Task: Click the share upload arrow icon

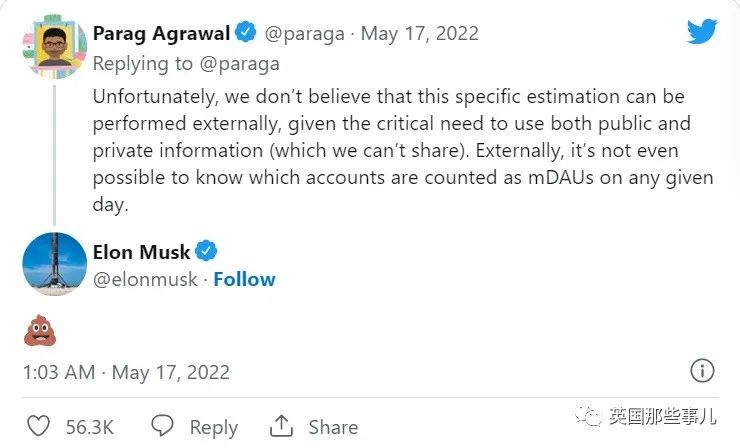Action: click(281, 426)
